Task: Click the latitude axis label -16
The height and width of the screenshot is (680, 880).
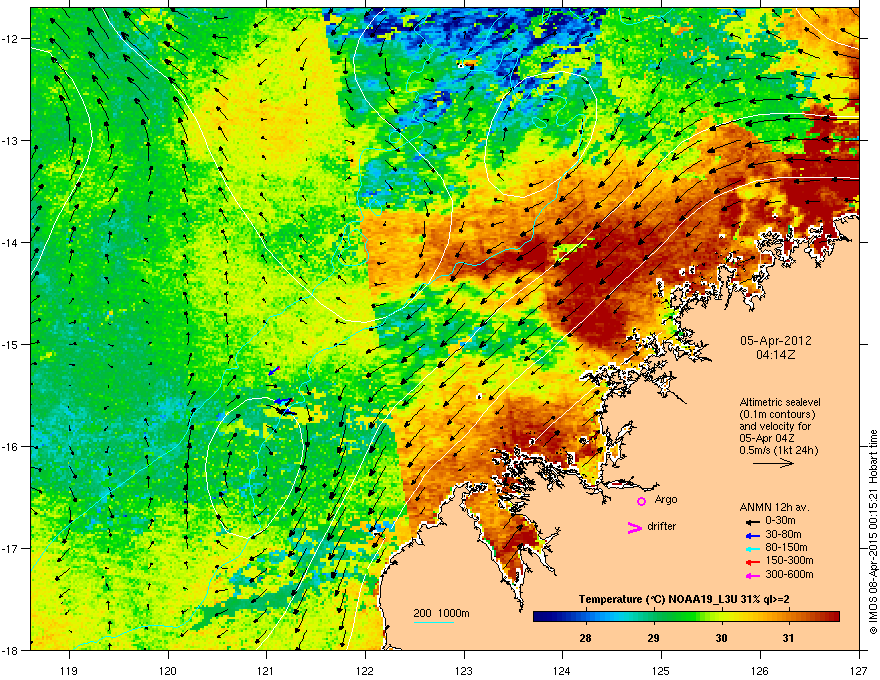Action: (x=11, y=447)
